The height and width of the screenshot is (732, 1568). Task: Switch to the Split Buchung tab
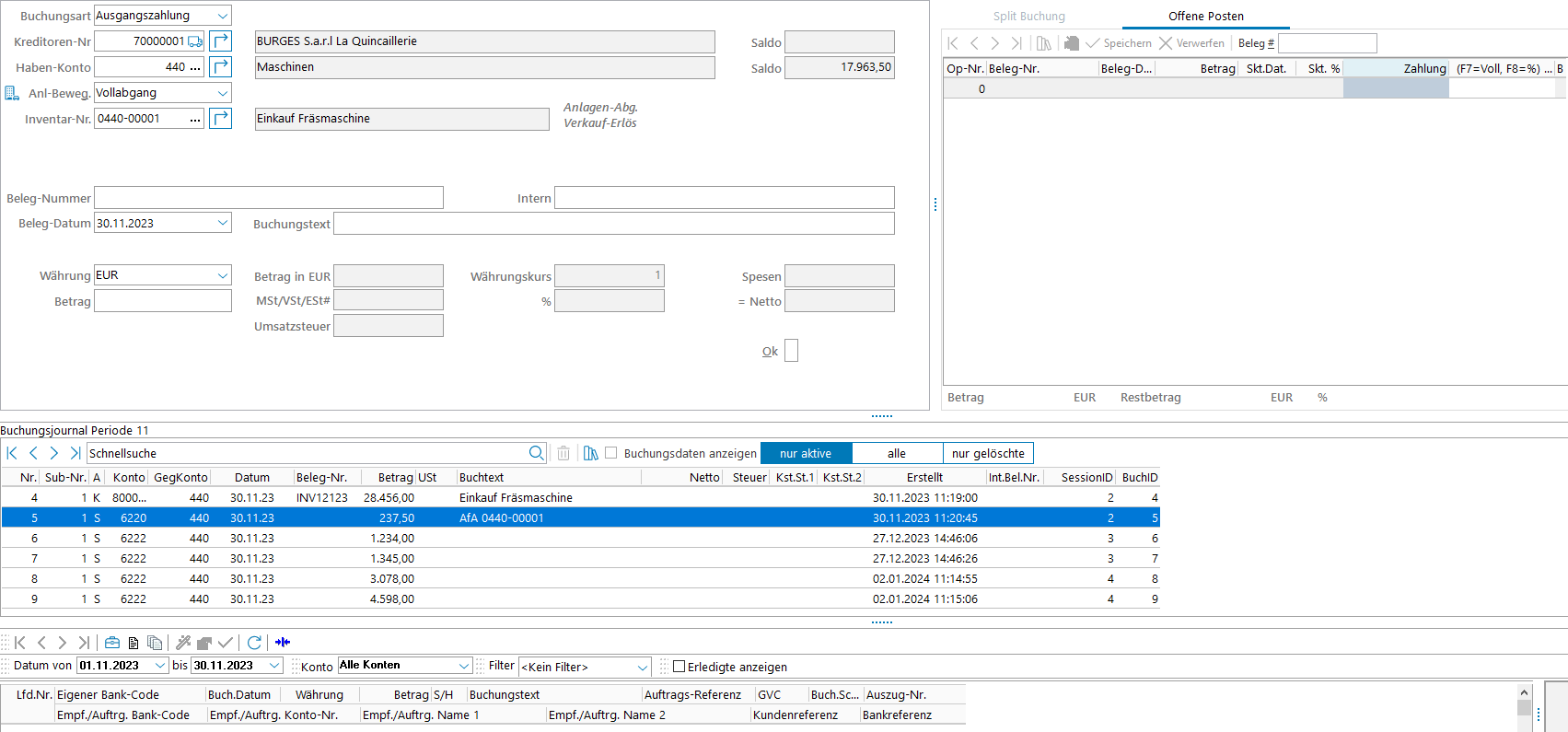click(1028, 17)
